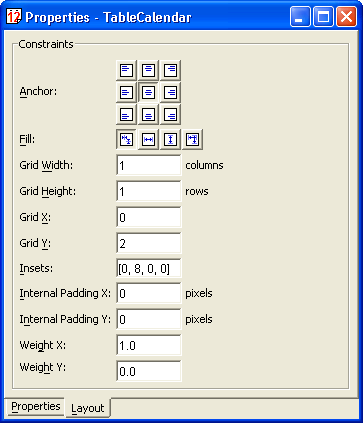Select the middle-left anchor button

tap(126, 92)
